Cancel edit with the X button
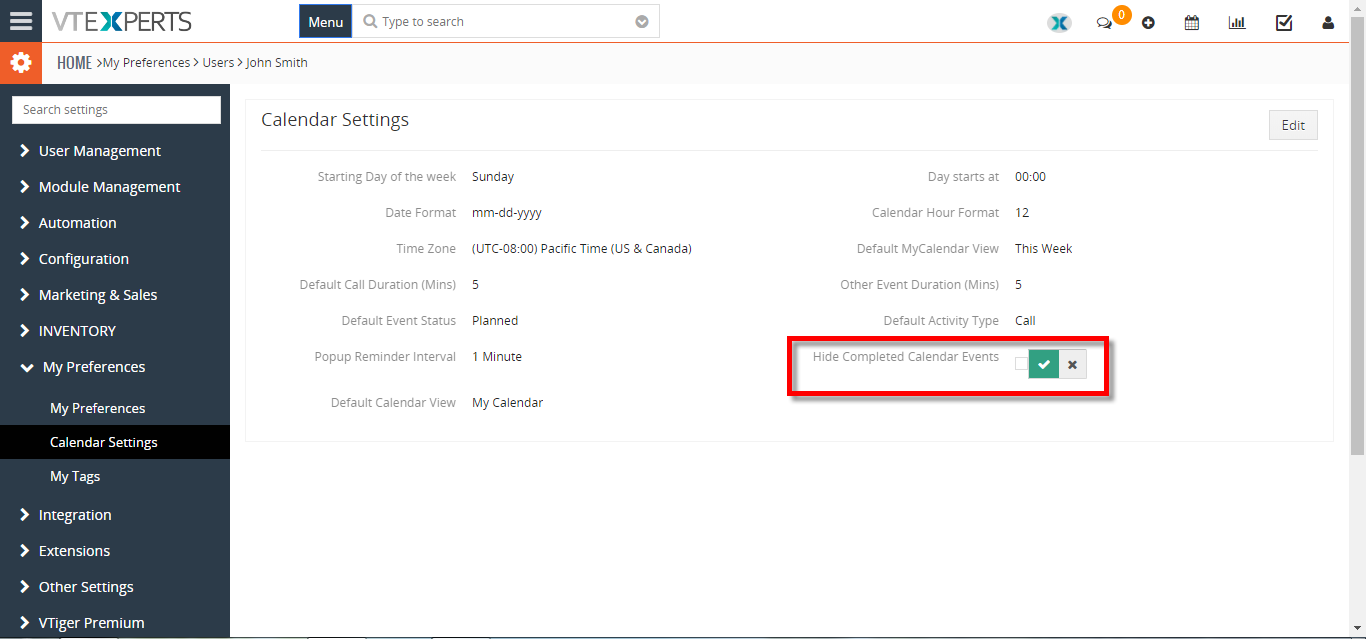 pos(1072,364)
